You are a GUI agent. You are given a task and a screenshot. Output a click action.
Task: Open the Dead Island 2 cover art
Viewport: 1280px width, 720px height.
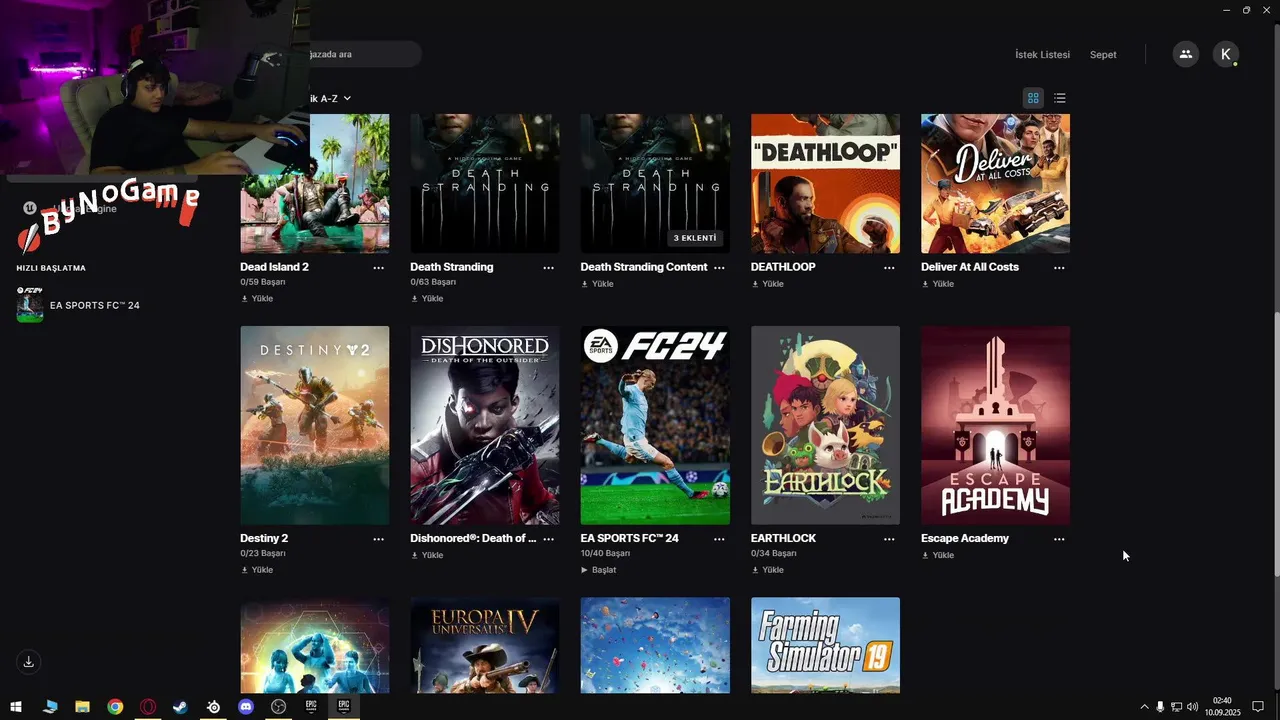click(x=315, y=183)
